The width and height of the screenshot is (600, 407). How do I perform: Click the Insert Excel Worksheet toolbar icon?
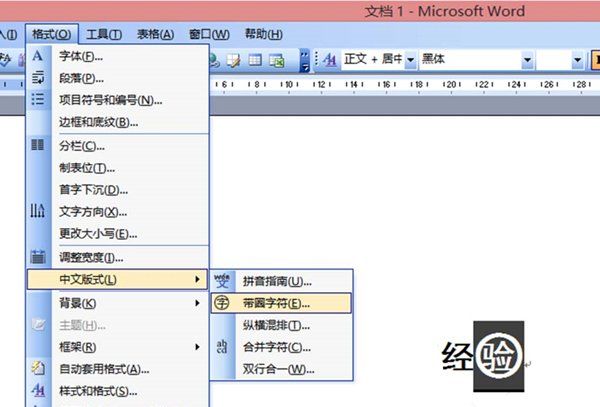click(277, 60)
